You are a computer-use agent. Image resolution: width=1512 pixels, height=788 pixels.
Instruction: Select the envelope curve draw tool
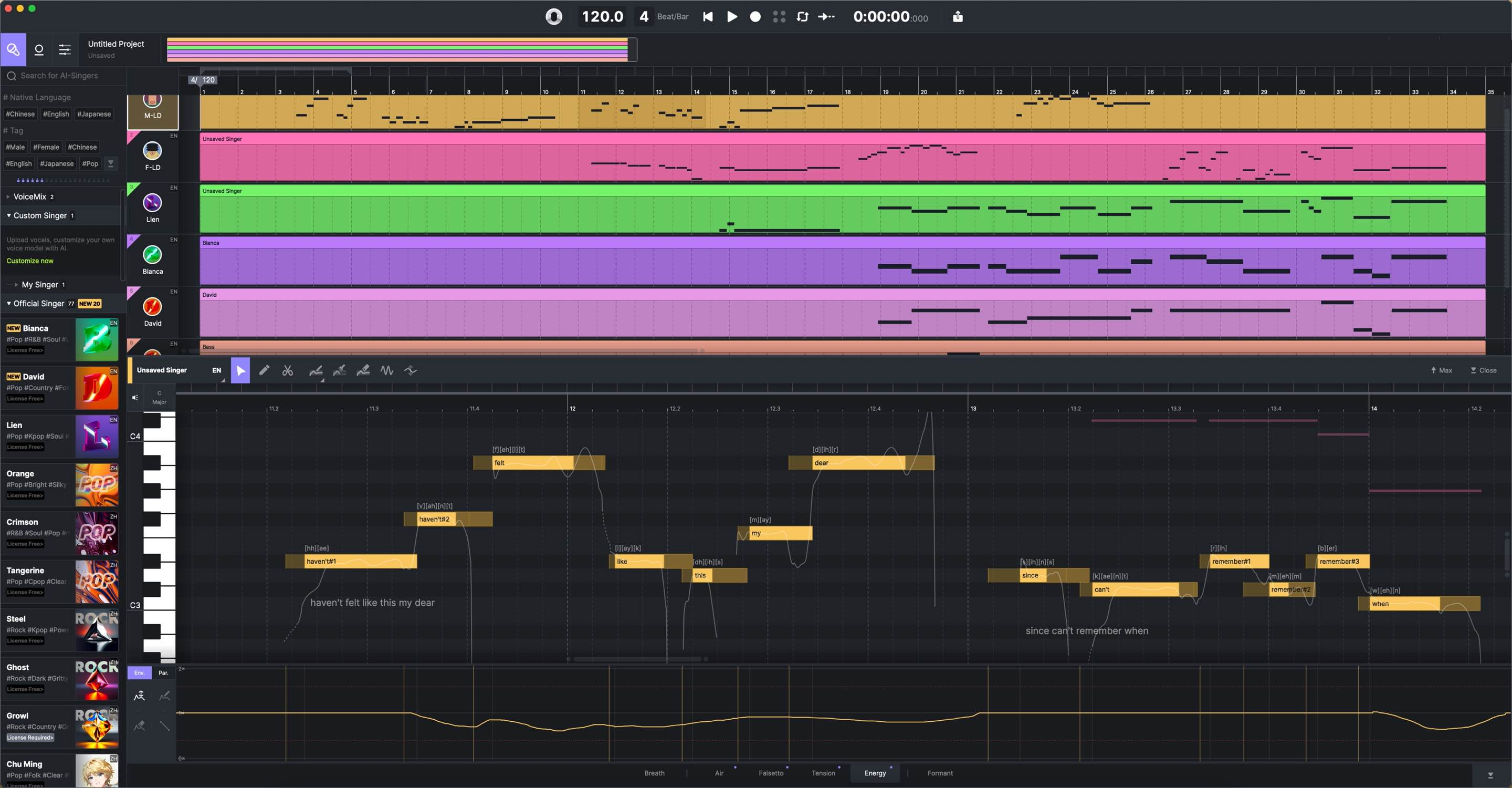tap(164, 696)
